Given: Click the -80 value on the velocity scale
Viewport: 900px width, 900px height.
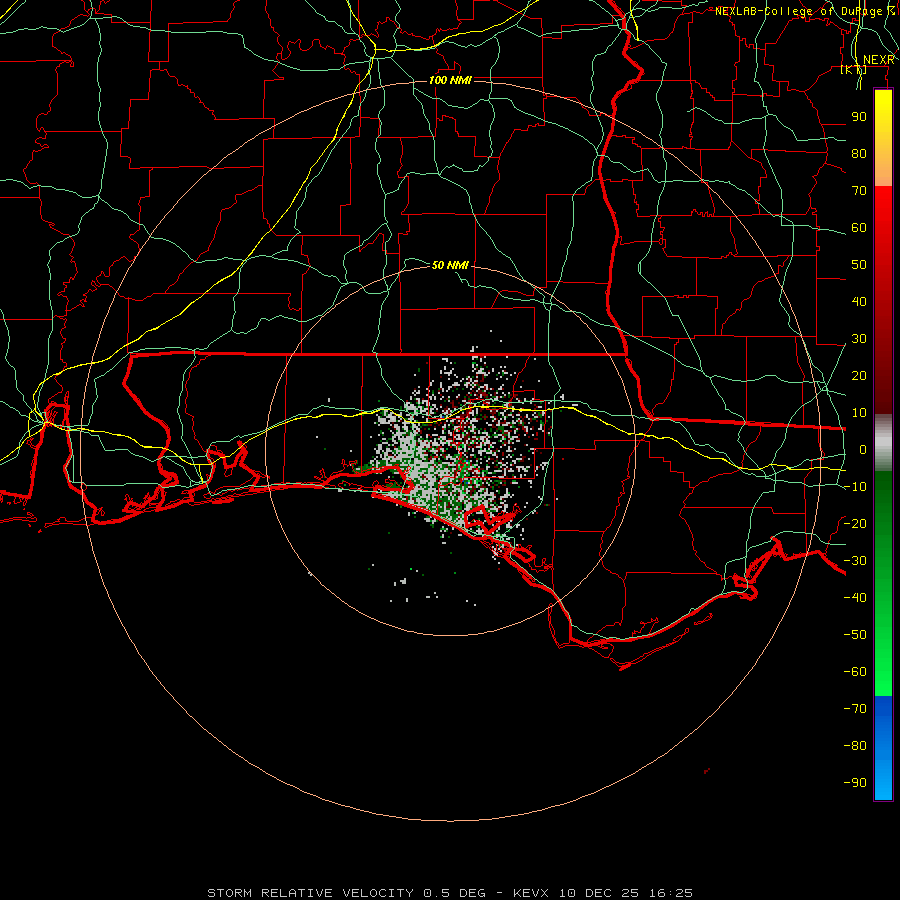Looking at the screenshot, I should coord(855,746).
